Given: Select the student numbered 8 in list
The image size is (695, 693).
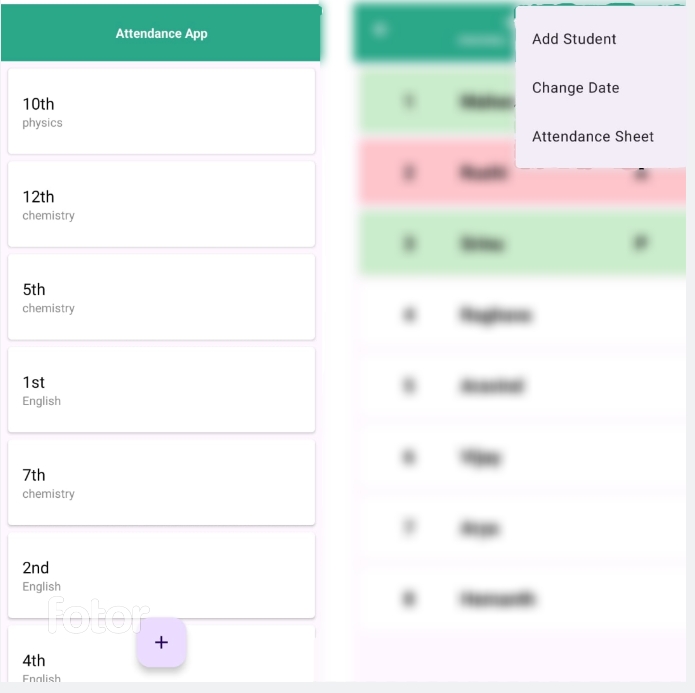Looking at the screenshot, I should point(522,599).
